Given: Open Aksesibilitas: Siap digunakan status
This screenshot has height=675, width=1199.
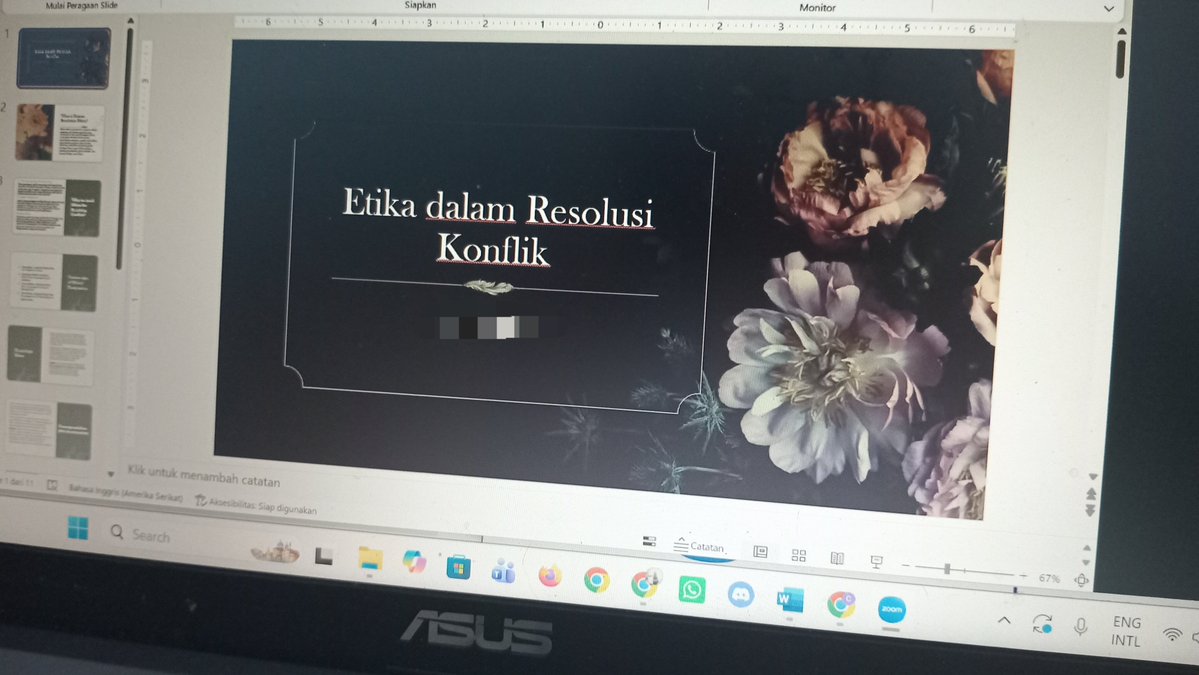Looking at the screenshot, I should click(x=256, y=505).
